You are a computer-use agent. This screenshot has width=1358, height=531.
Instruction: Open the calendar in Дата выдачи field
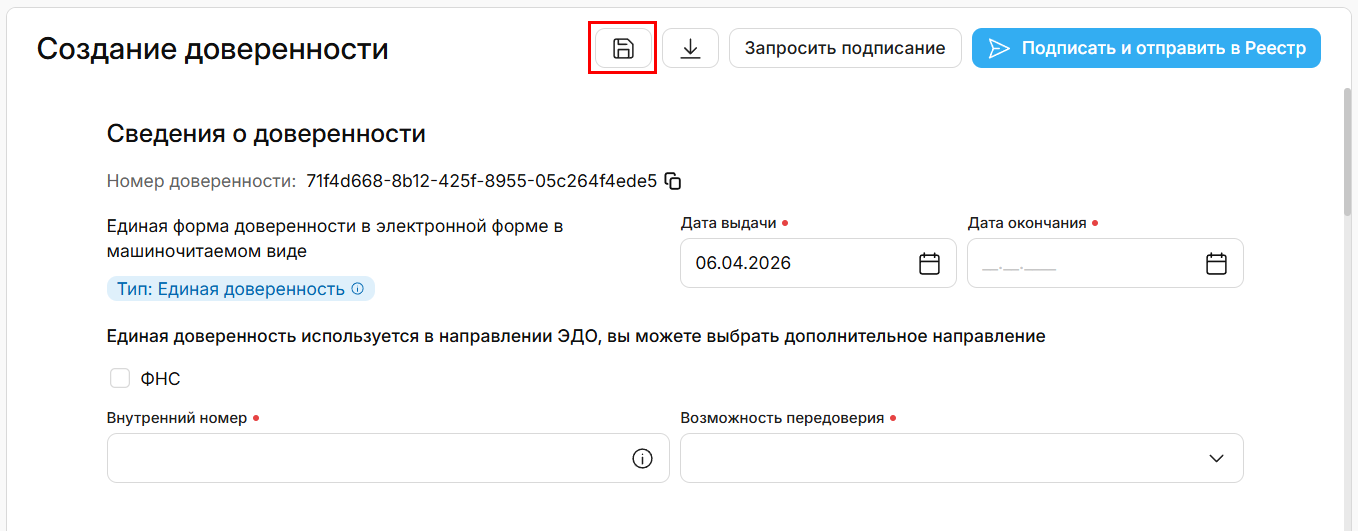[929, 263]
